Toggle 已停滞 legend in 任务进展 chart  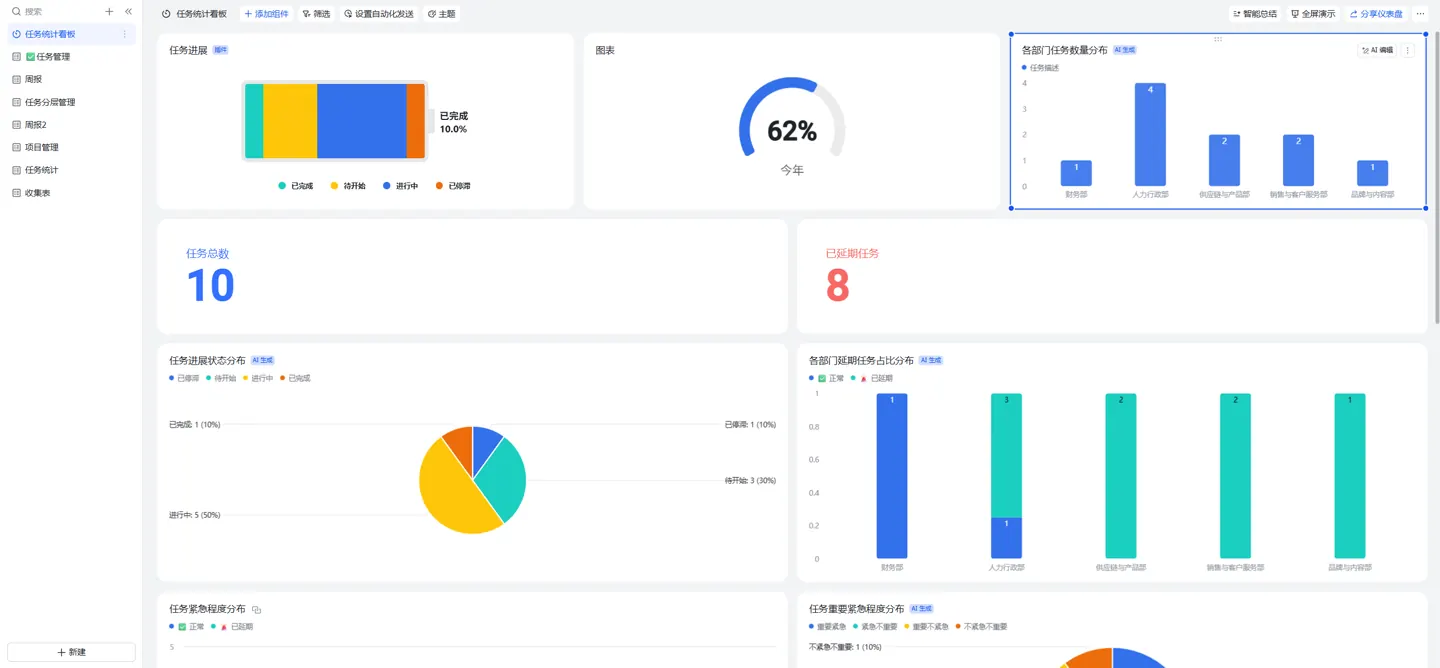[x=453, y=186]
